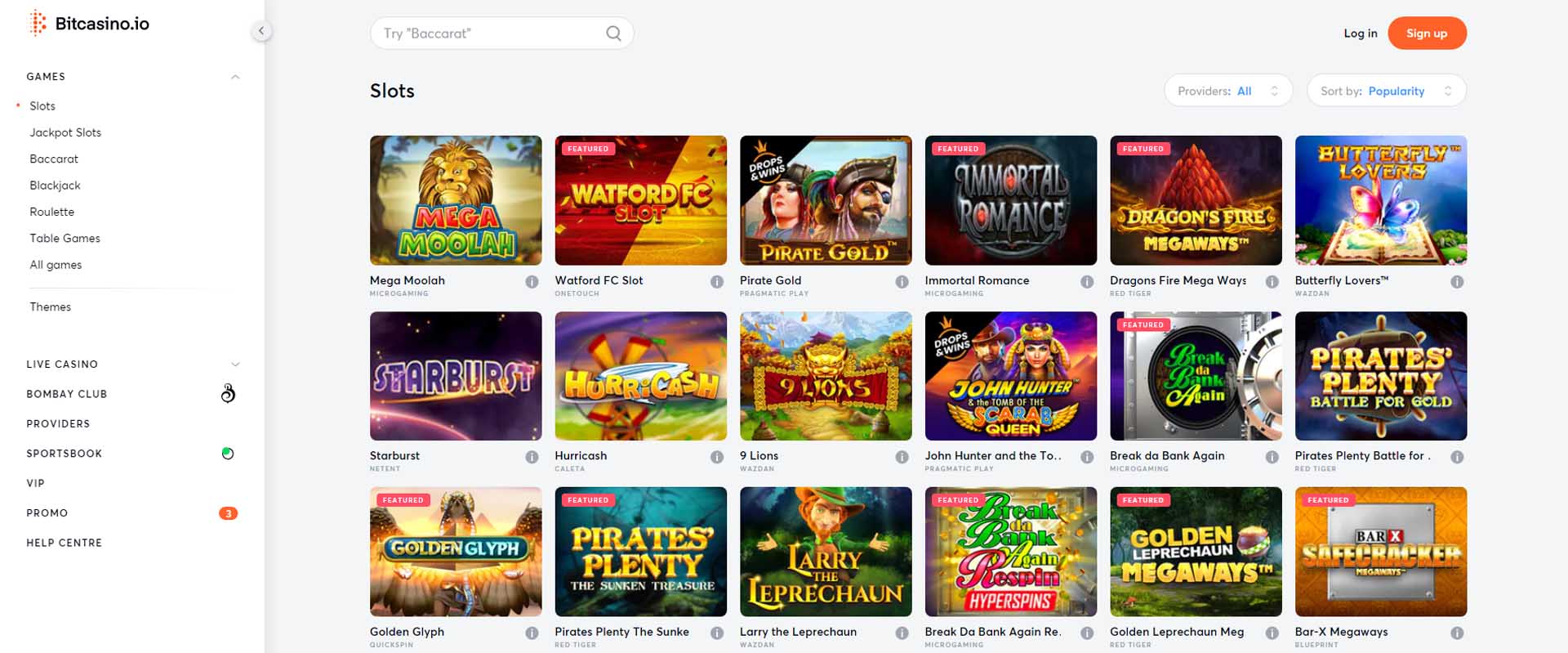
Task: Open the Sportsbook section
Action: 64,454
